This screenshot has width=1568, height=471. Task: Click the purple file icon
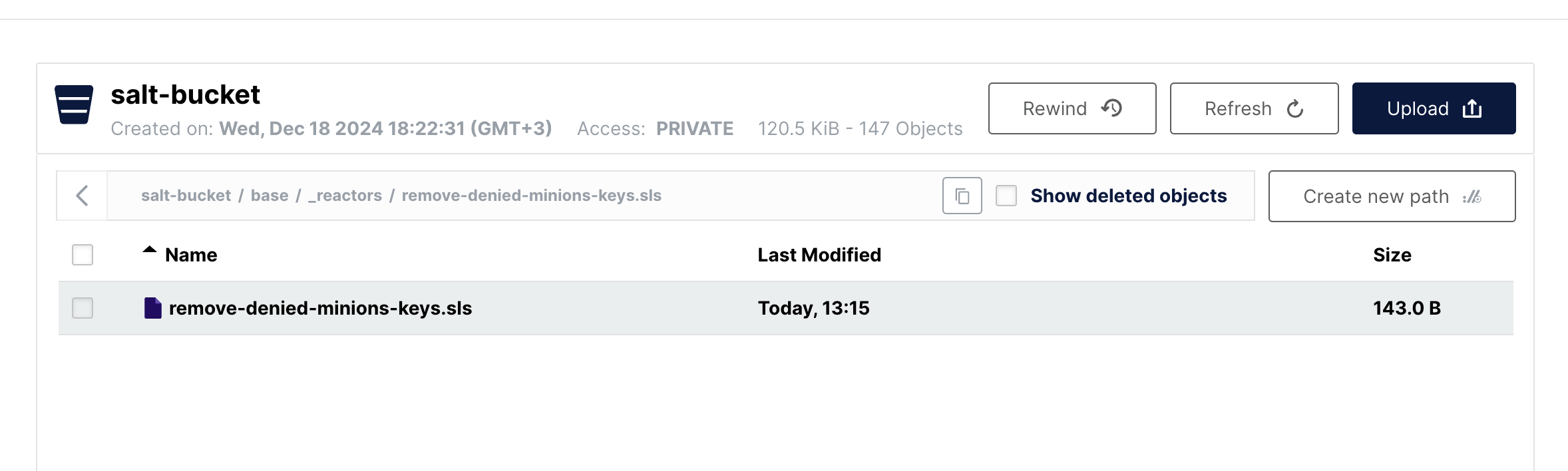[152, 308]
